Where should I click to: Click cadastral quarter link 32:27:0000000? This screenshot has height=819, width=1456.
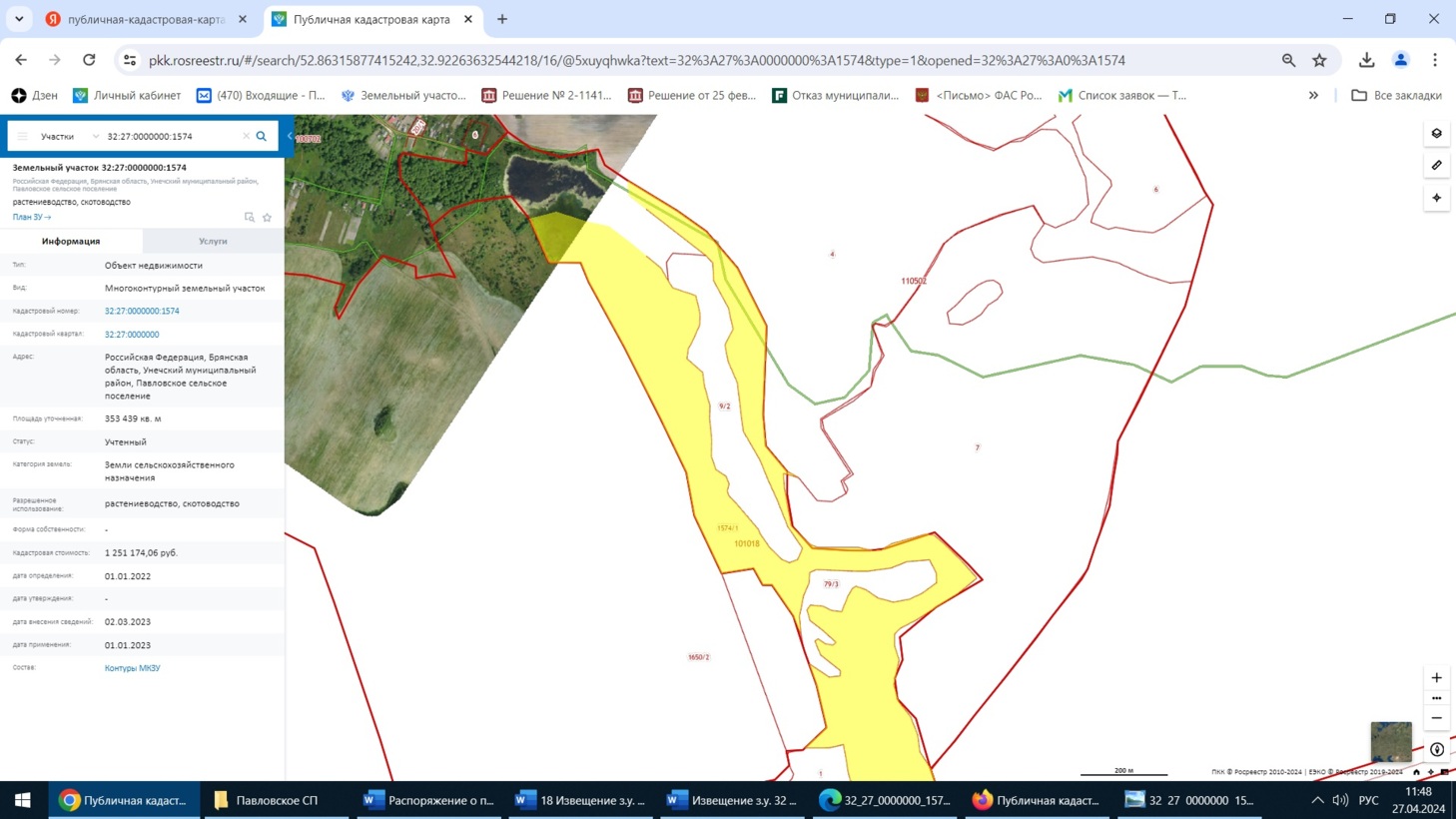click(x=132, y=335)
